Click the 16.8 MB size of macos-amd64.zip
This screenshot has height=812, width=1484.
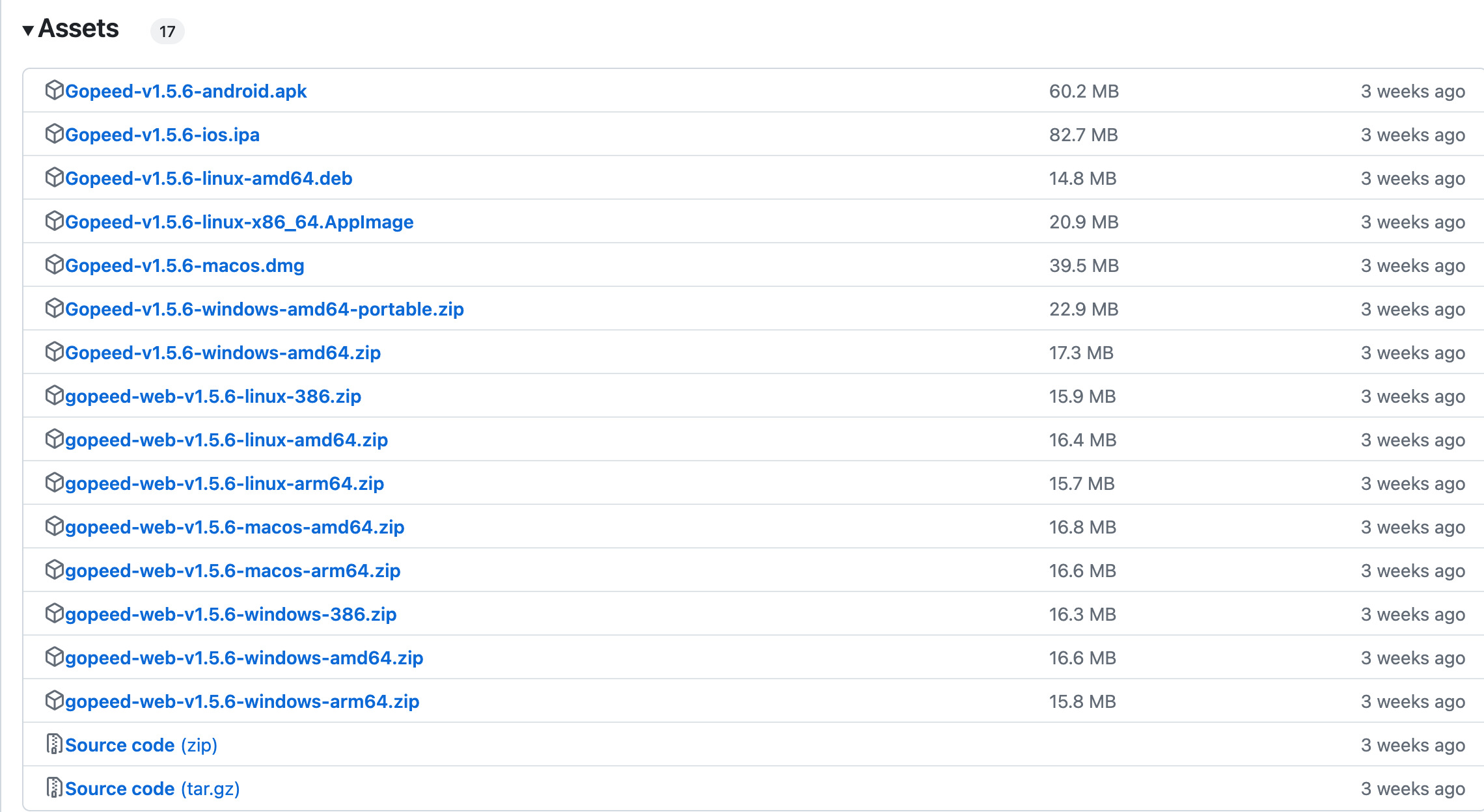[x=1082, y=527]
